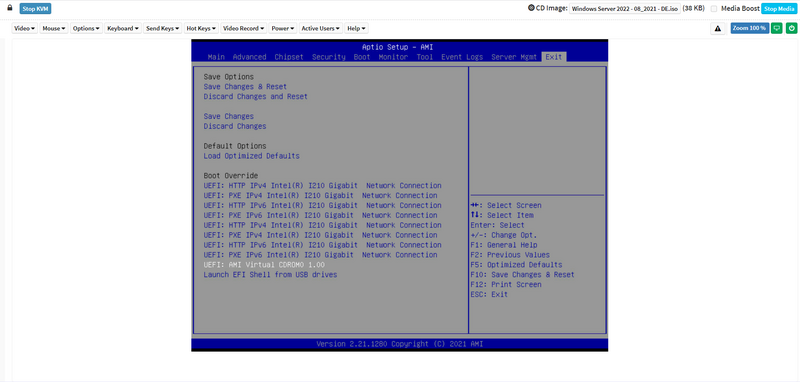The height and width of the screenshot is (382, 800).
Task: Click the Stop Media button
Action: (x=779, y=9)
